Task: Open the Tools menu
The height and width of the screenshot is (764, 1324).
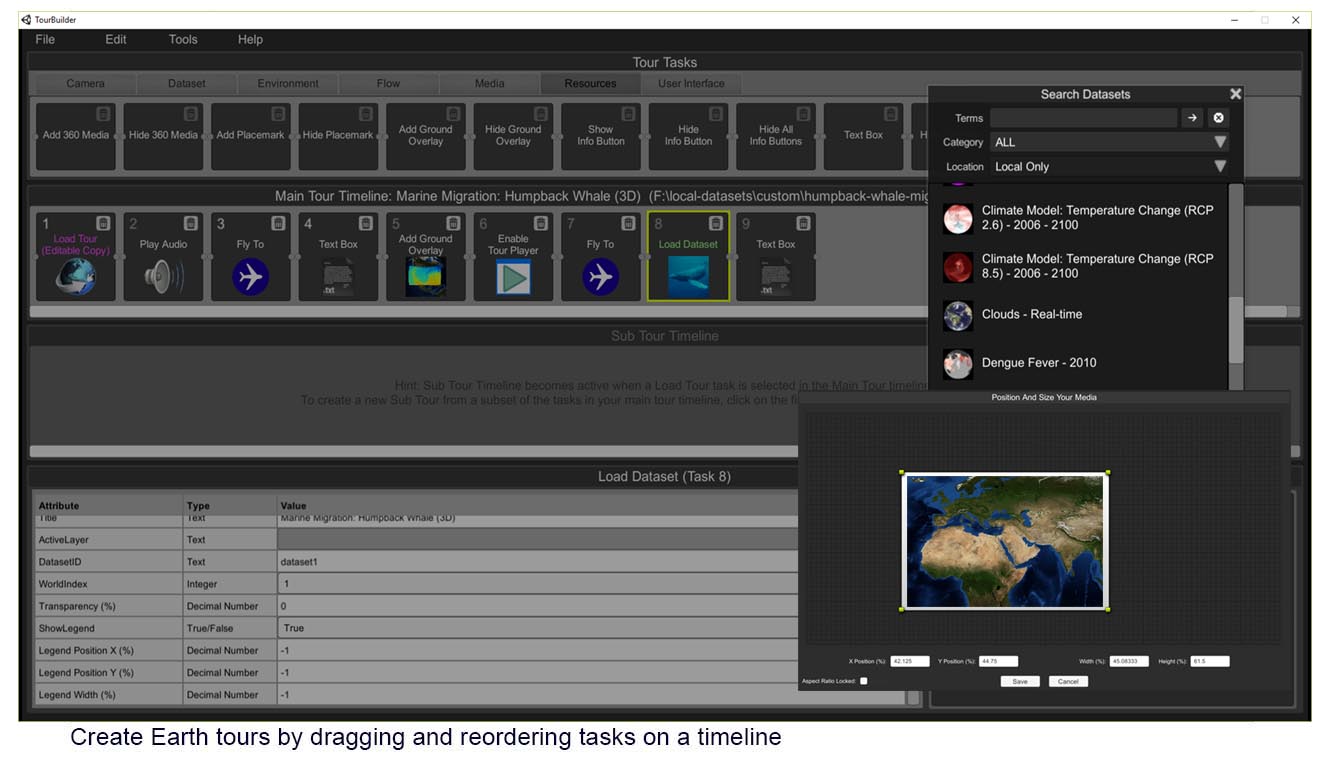Action: [x=183, y=39]
